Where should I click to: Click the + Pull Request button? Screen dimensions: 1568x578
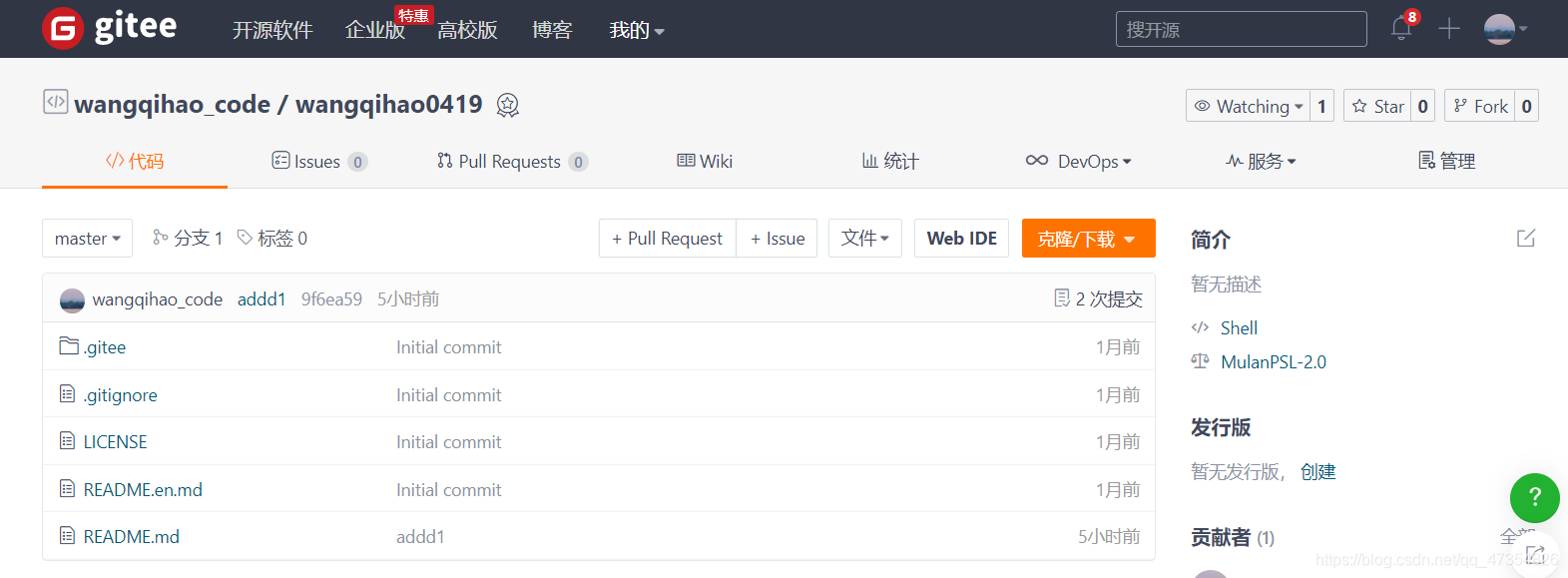point(667,239)
